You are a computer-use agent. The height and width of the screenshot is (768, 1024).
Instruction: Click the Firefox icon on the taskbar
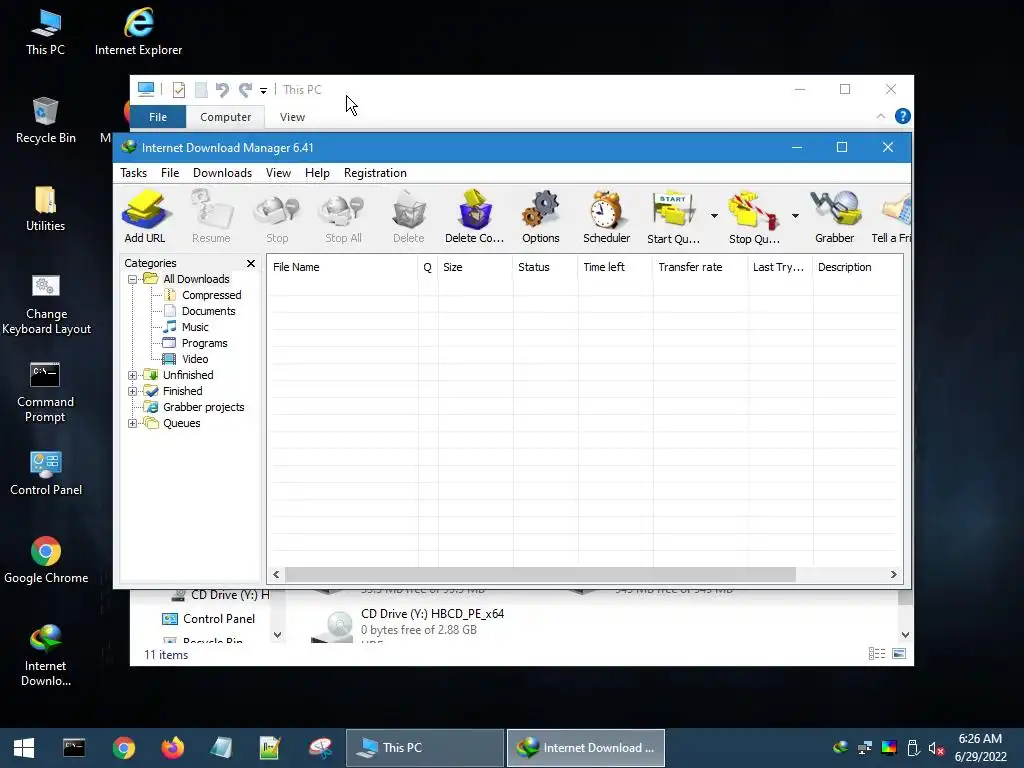pos(173,748)
